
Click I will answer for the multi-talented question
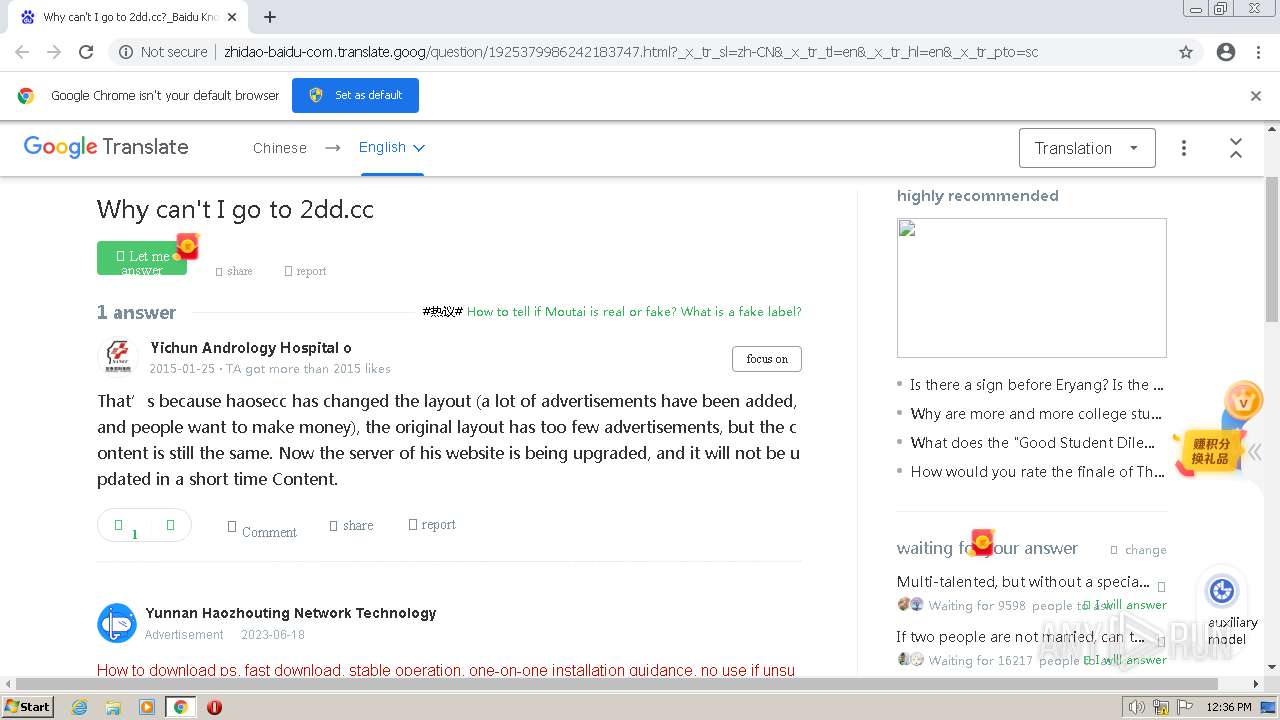1127,605
